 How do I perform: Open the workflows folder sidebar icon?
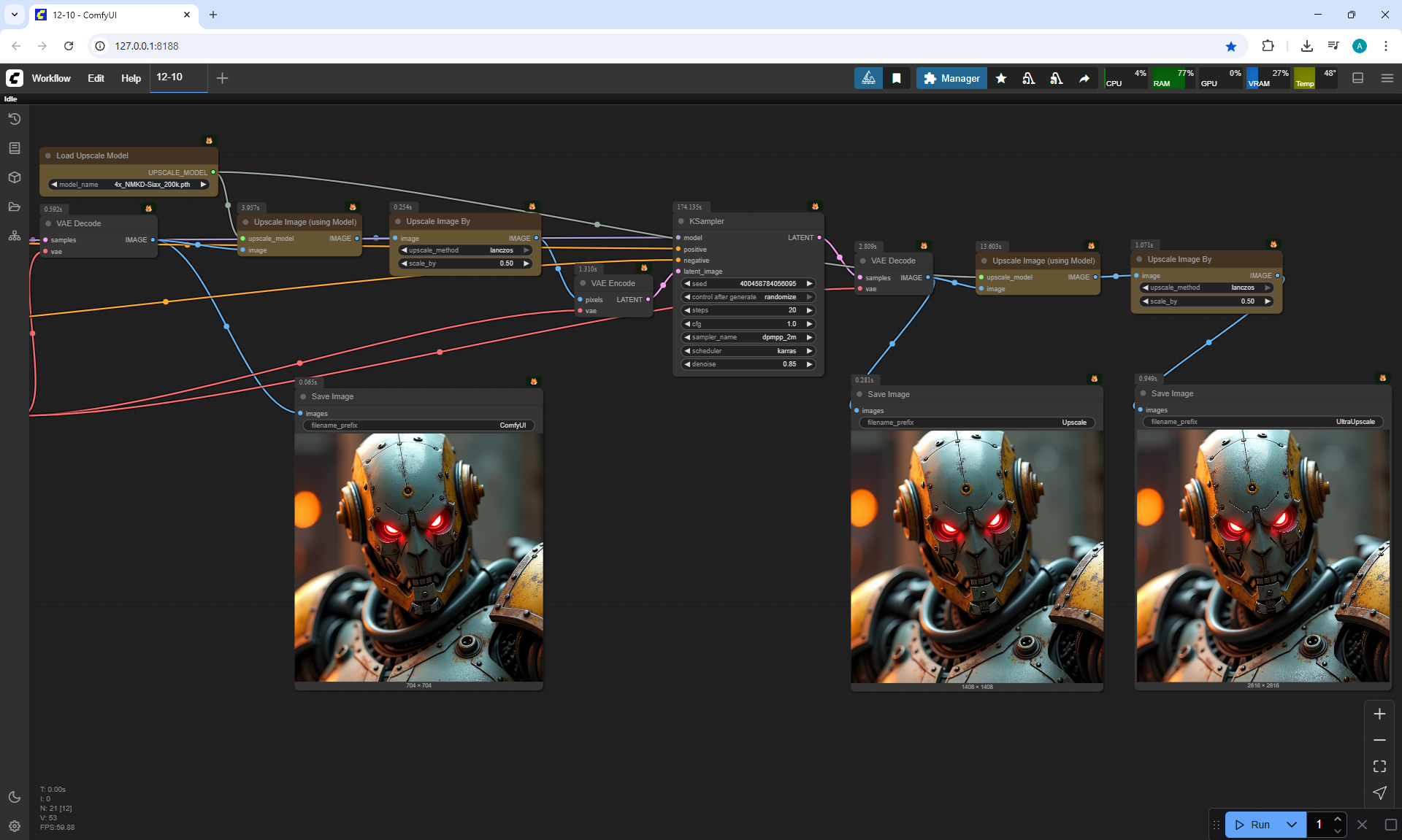14,207
